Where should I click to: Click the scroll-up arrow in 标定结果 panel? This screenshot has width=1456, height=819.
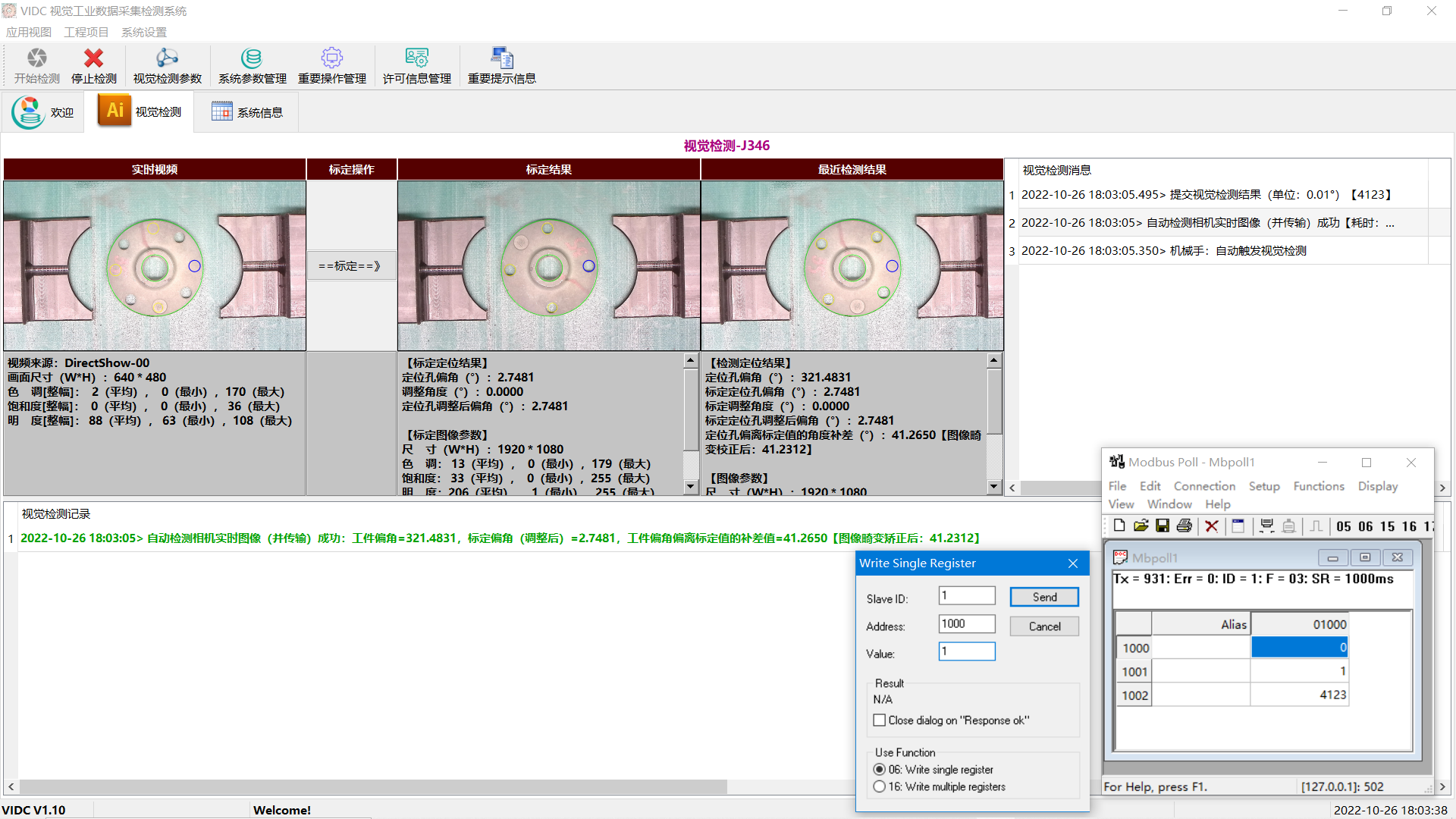tap(690, 361)
